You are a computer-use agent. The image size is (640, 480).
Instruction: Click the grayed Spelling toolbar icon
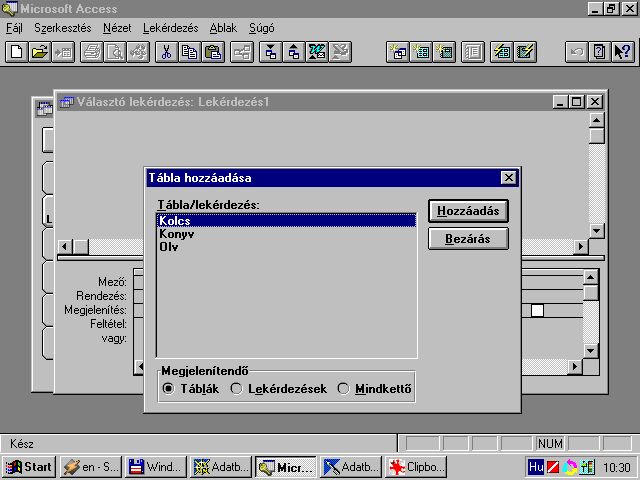coord(138,52)
